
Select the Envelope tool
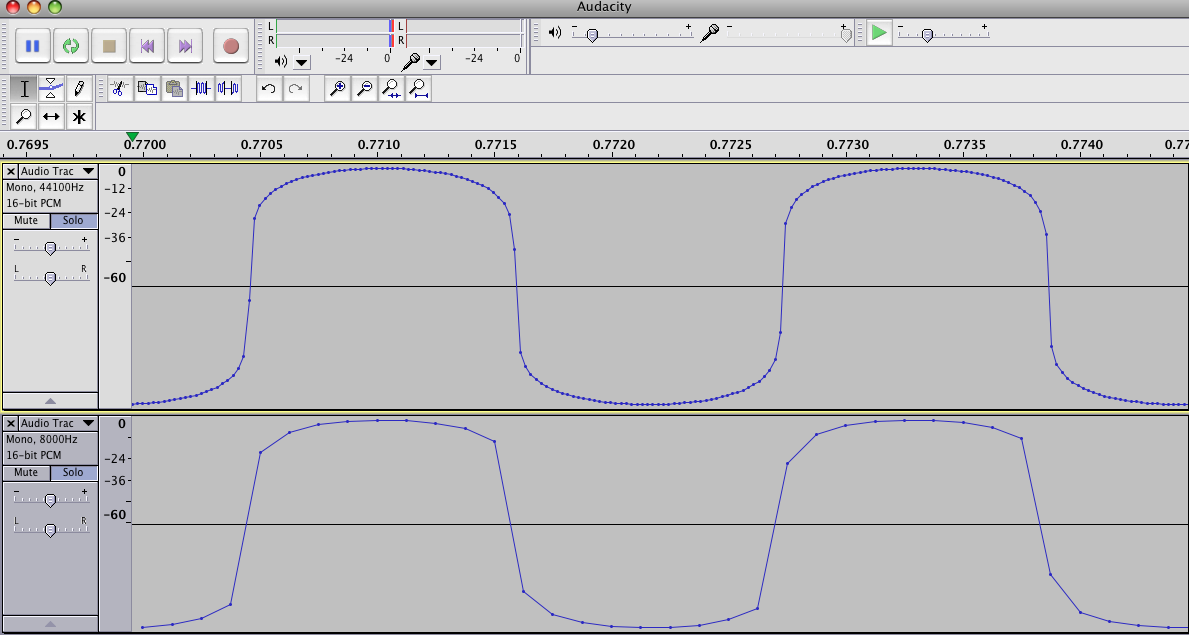[51, 88]
